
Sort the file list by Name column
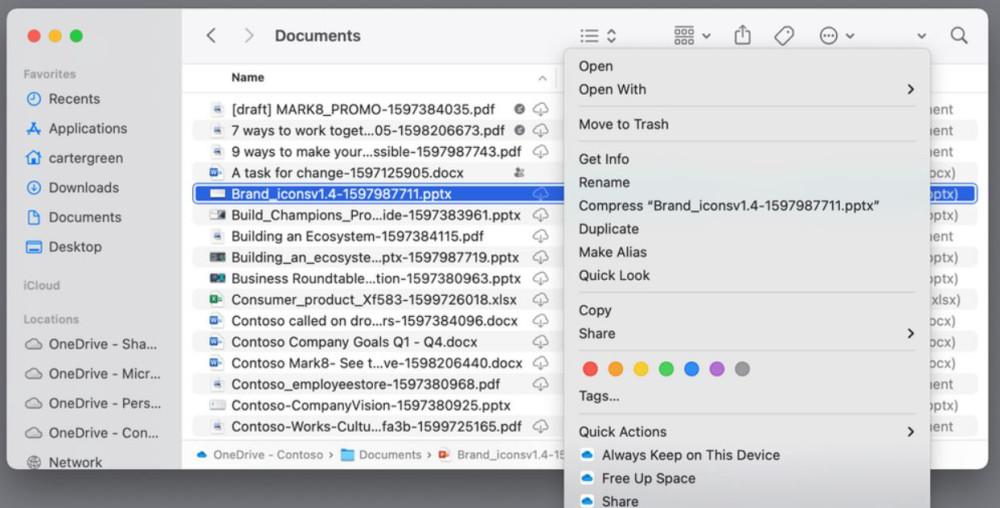click(247, 78)
